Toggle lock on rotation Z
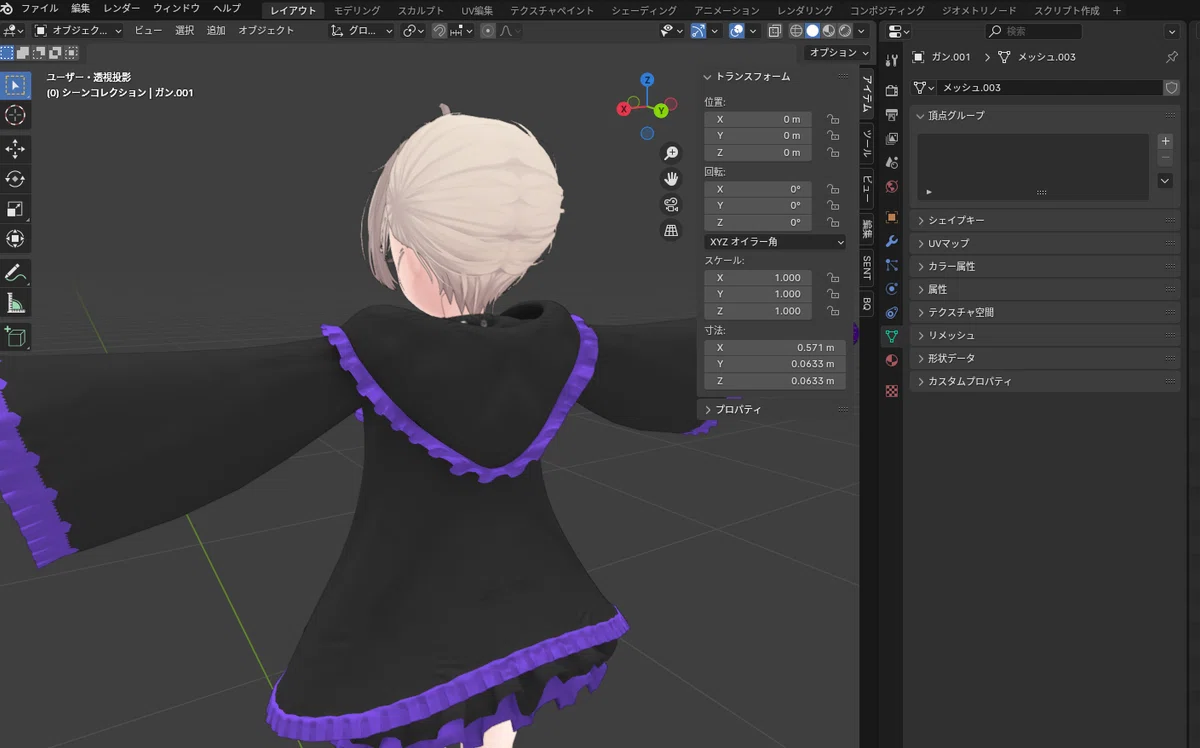Image resolution: width=1200 pixels, height=748 pixels. (x=832, y=222)
